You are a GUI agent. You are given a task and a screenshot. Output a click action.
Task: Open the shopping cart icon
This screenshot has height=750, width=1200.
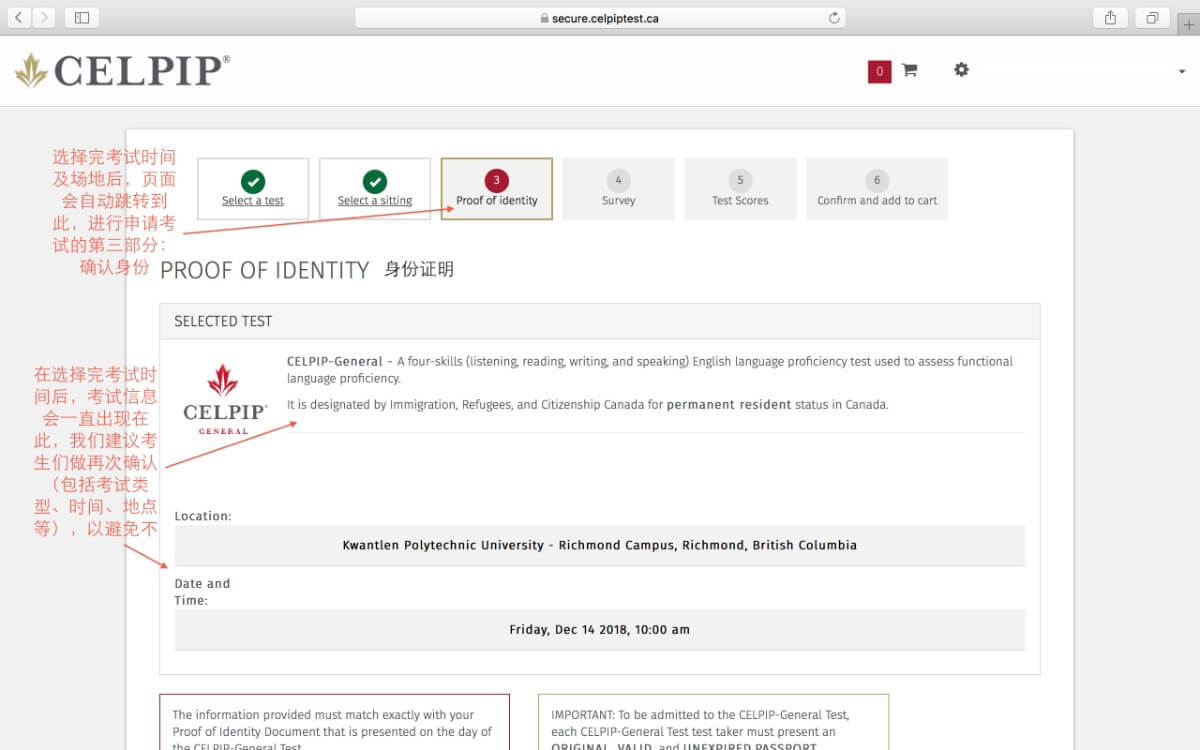point(909,70)
